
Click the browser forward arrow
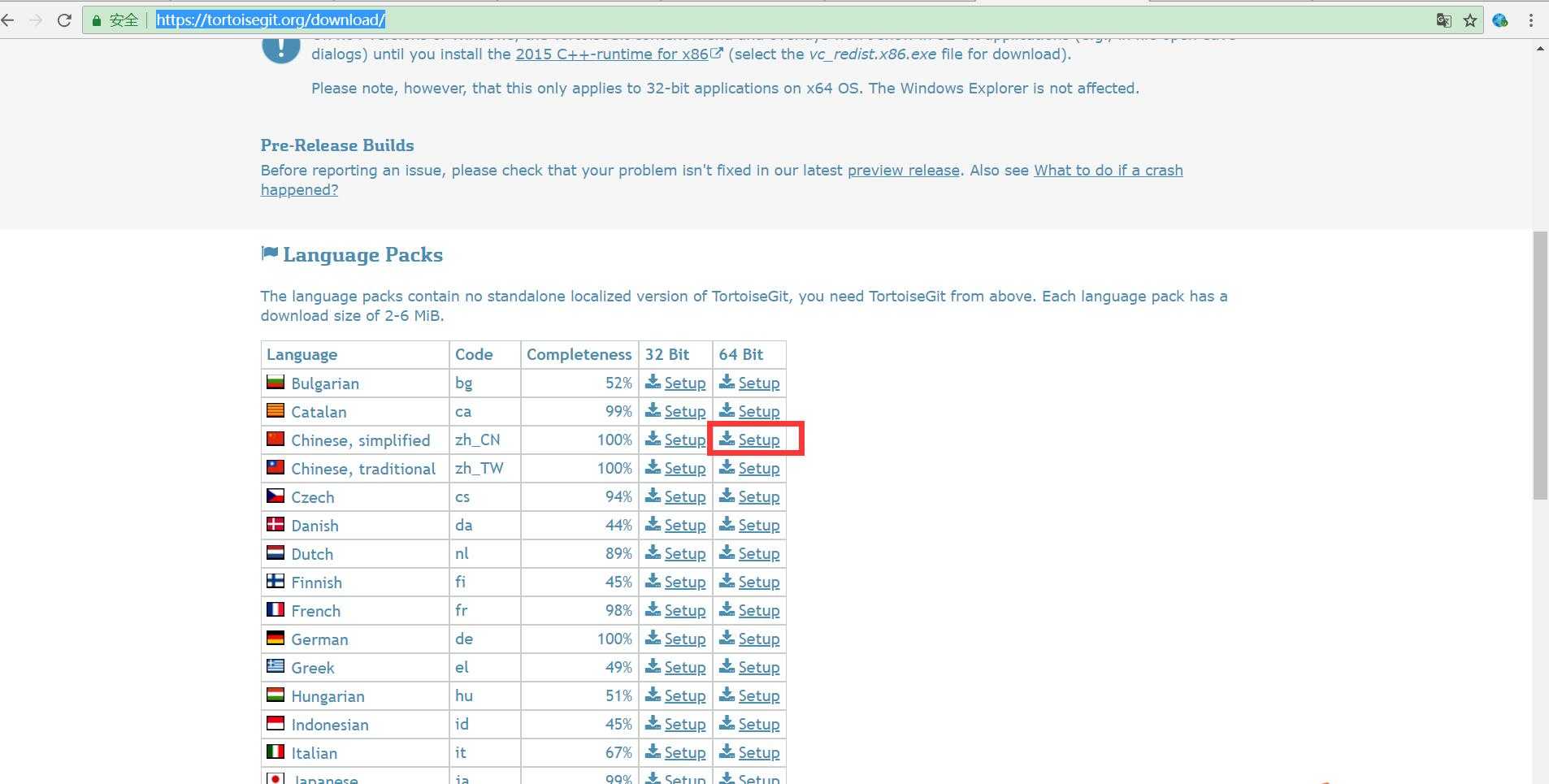point(36,20)
